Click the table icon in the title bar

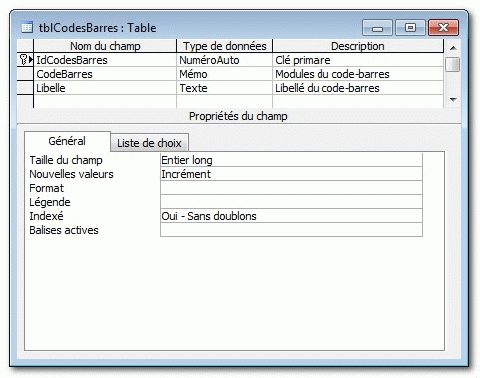tap(27, 27)
